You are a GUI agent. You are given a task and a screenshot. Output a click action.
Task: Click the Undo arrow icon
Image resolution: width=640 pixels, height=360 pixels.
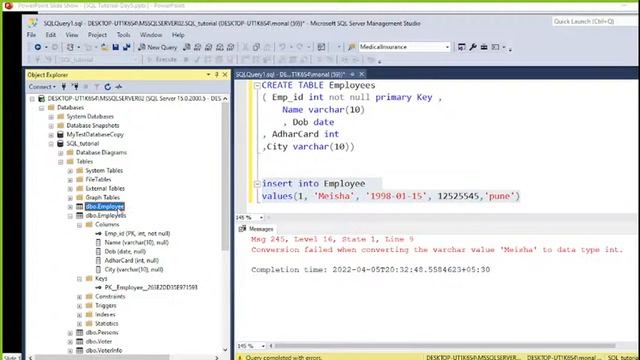282,47
